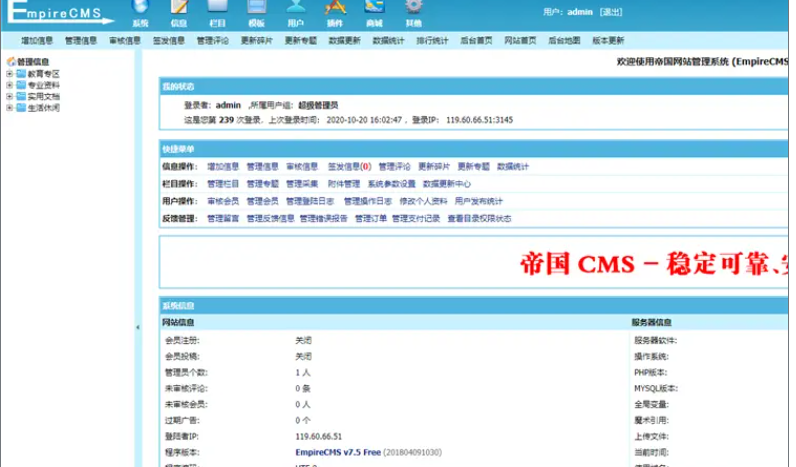Click 管理信息 in the top navigation bar

coord(81,41)
